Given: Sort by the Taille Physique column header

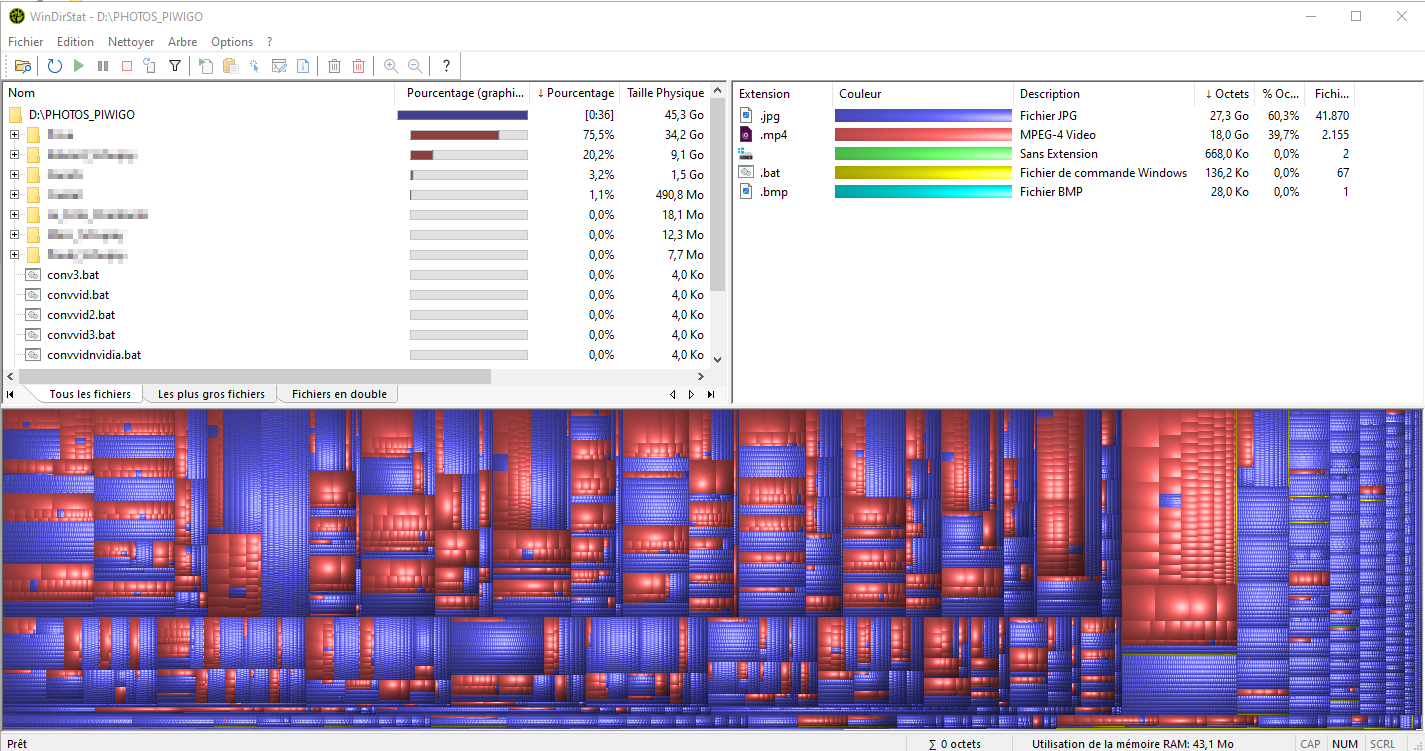Looking at the screenshot, I should (665, 93).
